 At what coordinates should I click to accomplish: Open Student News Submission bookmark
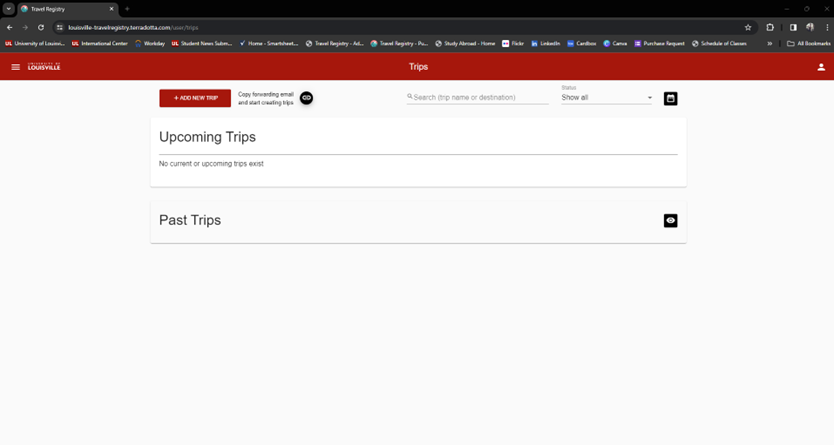[x=202, y=44]
